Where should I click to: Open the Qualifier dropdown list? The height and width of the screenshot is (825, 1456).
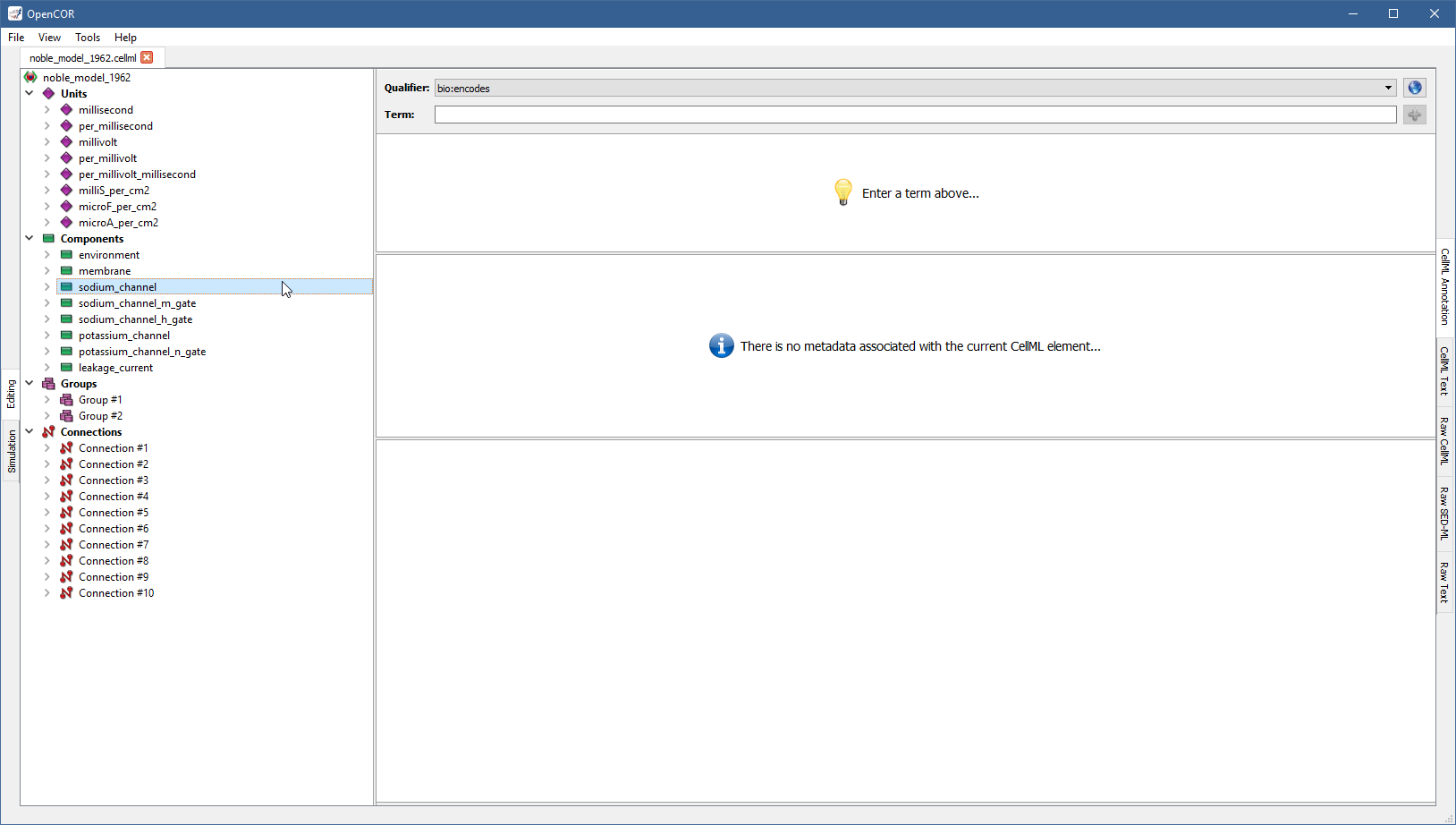coord(1388,88)
